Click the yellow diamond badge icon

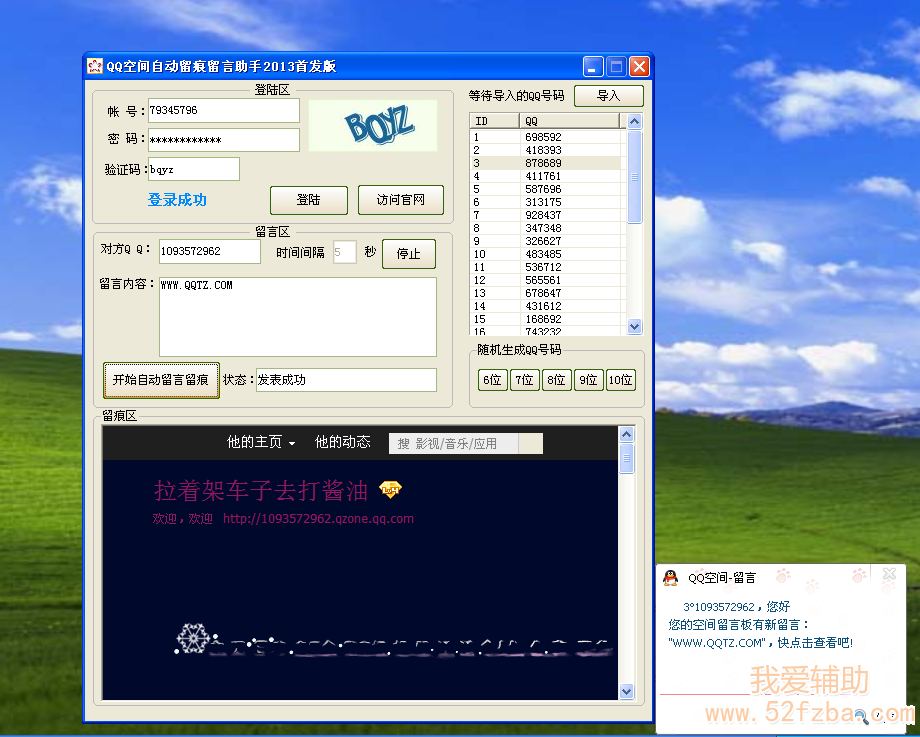[x=390, y=489]
